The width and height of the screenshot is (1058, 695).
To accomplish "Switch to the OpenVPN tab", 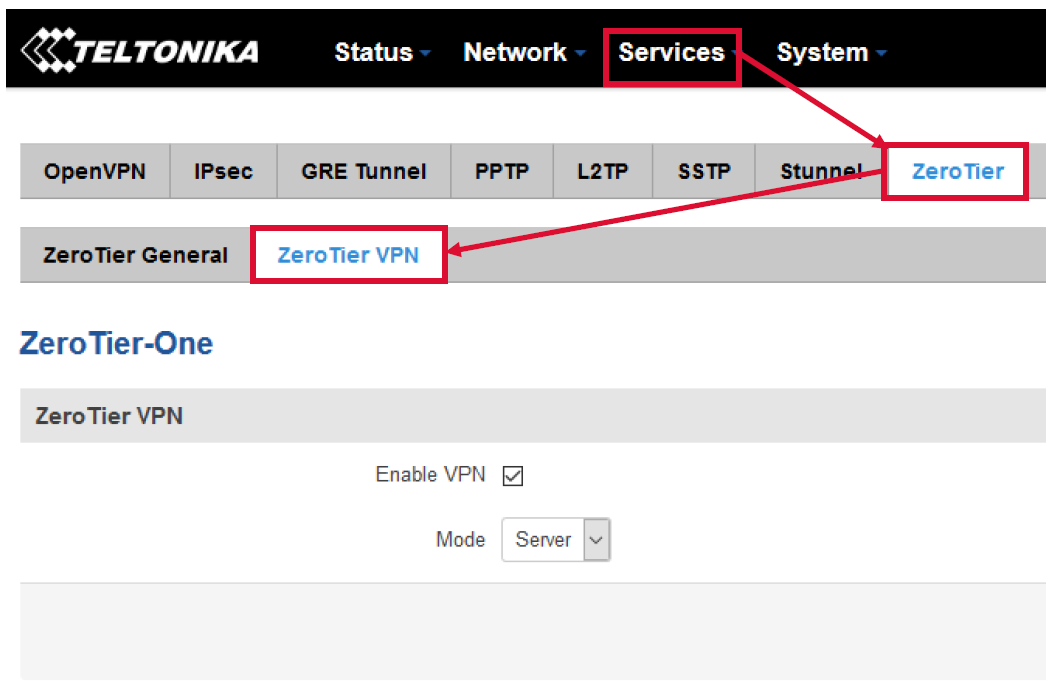I will tap(95, 171).
